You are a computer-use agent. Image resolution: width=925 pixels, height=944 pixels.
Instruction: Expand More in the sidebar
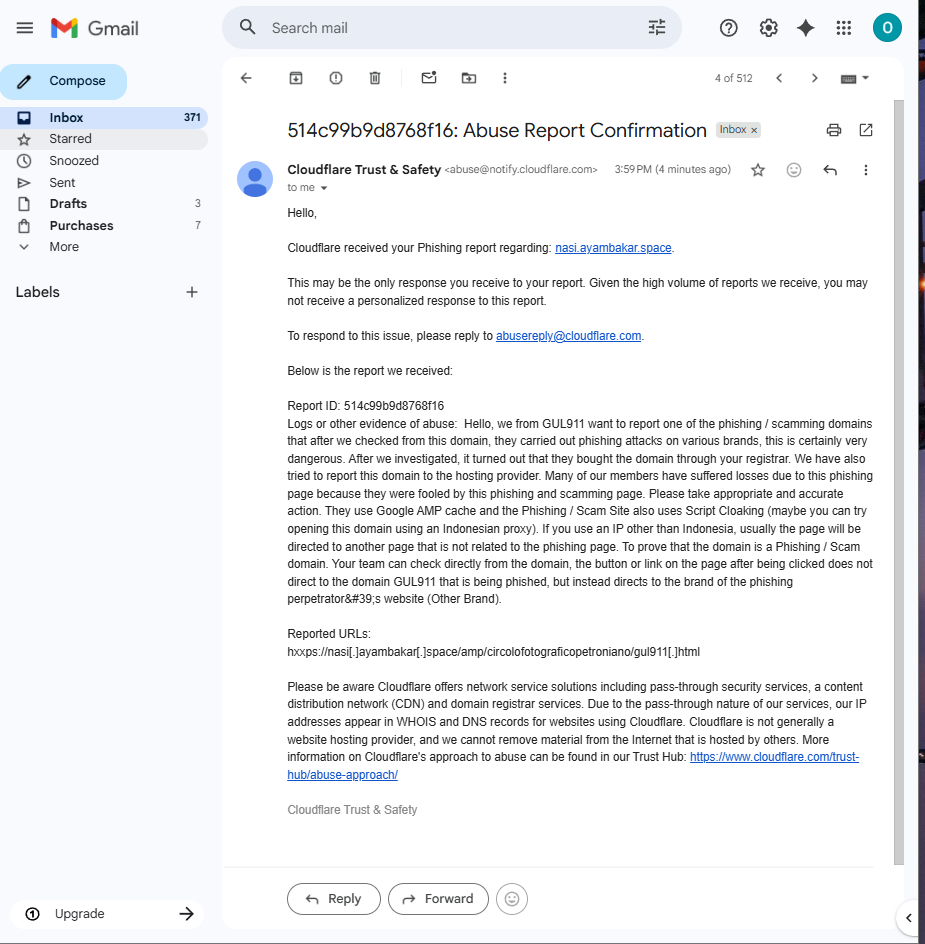click(104, 247)
